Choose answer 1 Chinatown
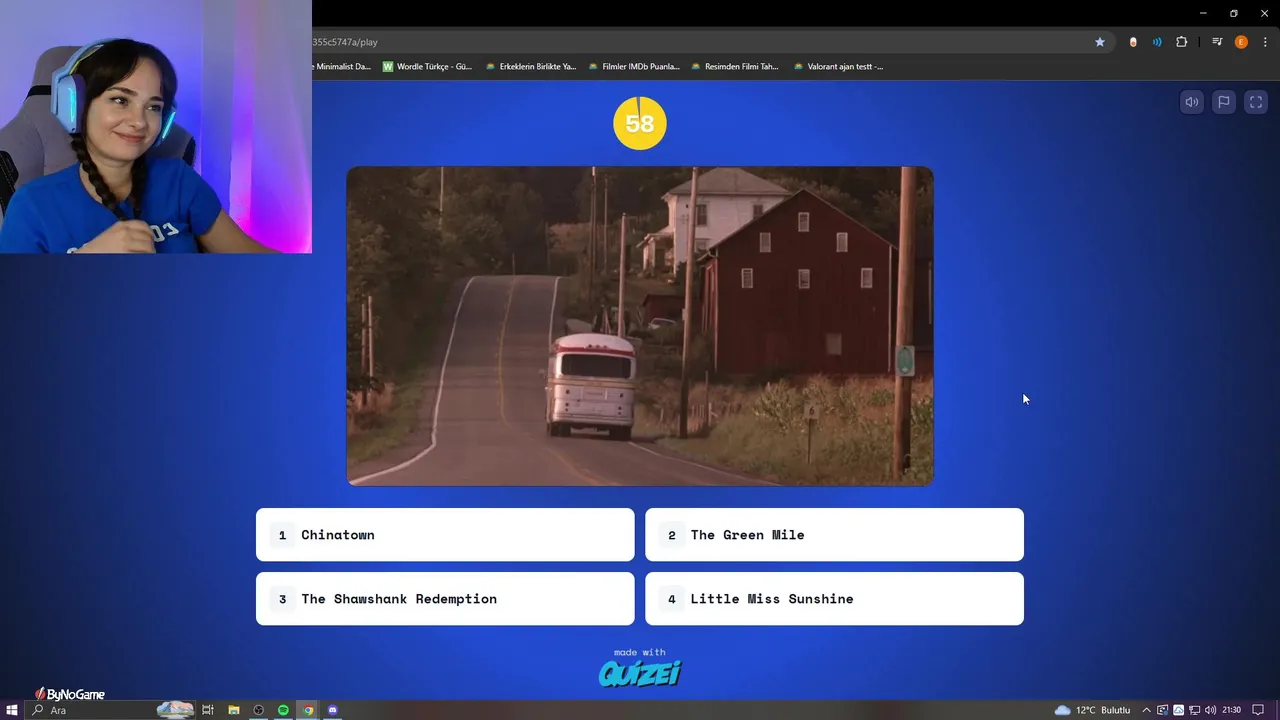The width and height of the screenshot is (1280, 720). tap(445, 535)
